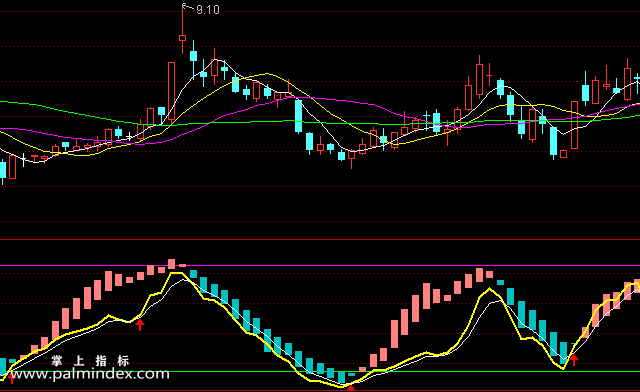Screen dimensions: 640x392
Task: Open the www.palmindex.com watermark link
Action: pos(90,374)
